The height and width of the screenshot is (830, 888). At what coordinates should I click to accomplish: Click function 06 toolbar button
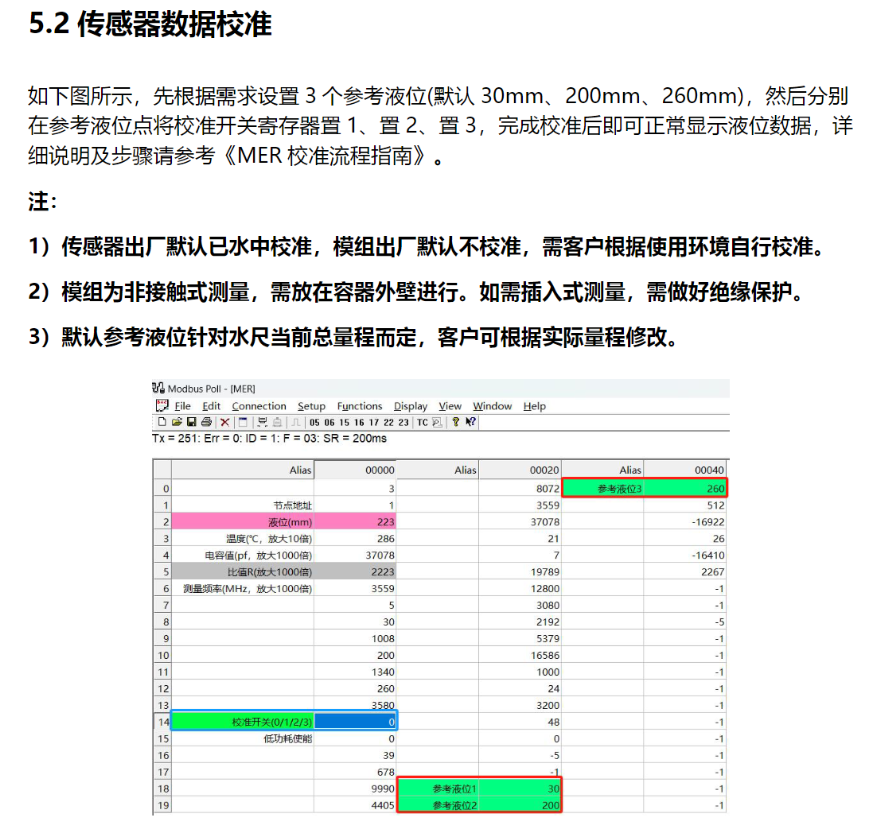pos(329,422)
